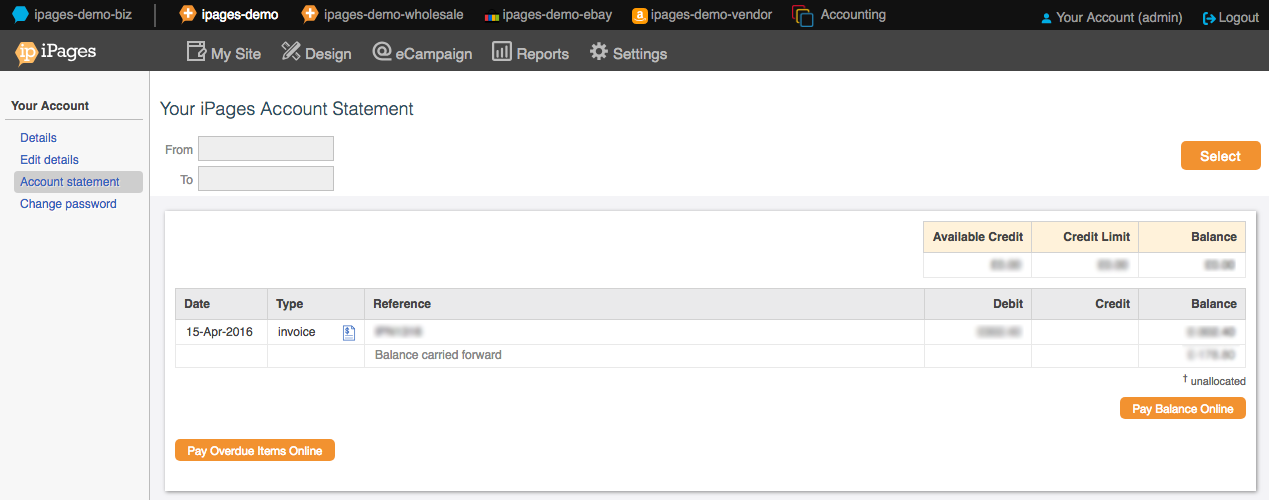This screenshot has height=500, width=1269.
Task: Select Account statement in sidebar
Action: (x=78, y=182)
